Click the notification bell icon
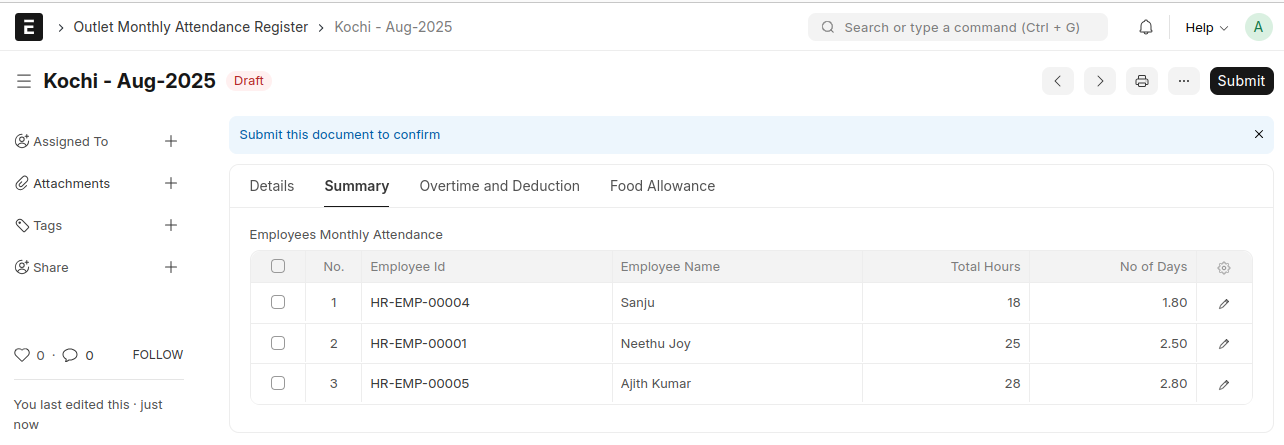This screenshot has height=445, width=1284. 1146,27
